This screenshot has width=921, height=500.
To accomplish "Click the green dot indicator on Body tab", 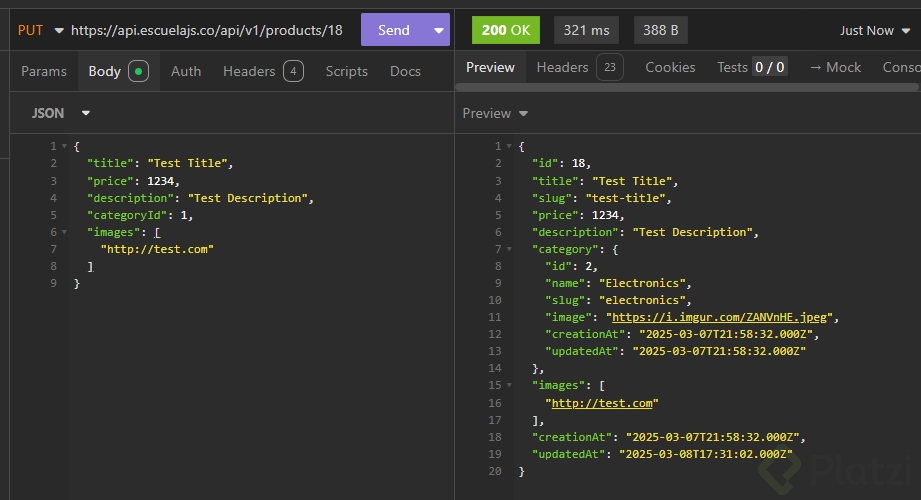I will [x=138, y=71].
